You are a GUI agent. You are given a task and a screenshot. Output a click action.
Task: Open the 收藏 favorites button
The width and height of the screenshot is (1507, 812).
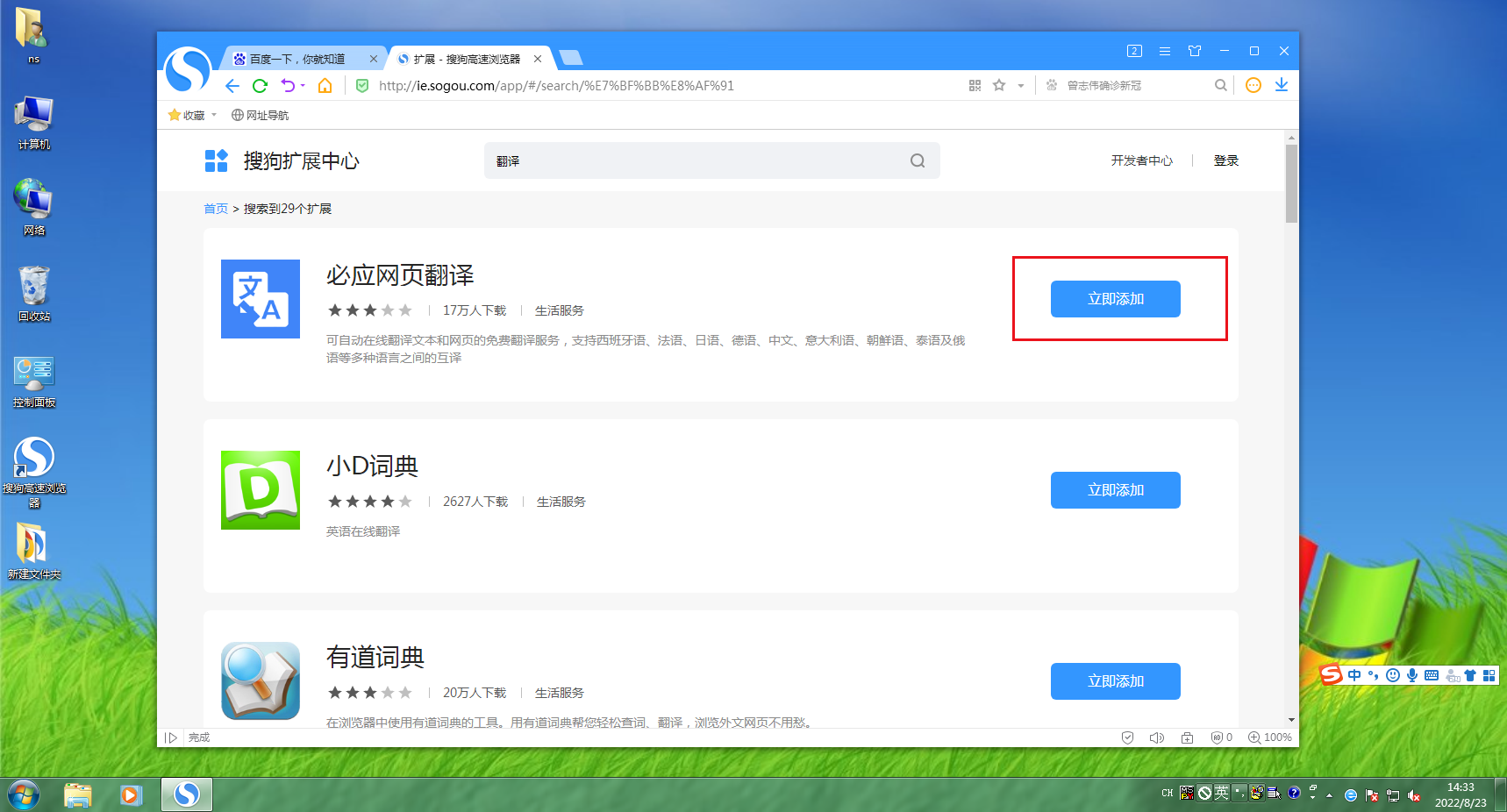click(x=187, y=115)
